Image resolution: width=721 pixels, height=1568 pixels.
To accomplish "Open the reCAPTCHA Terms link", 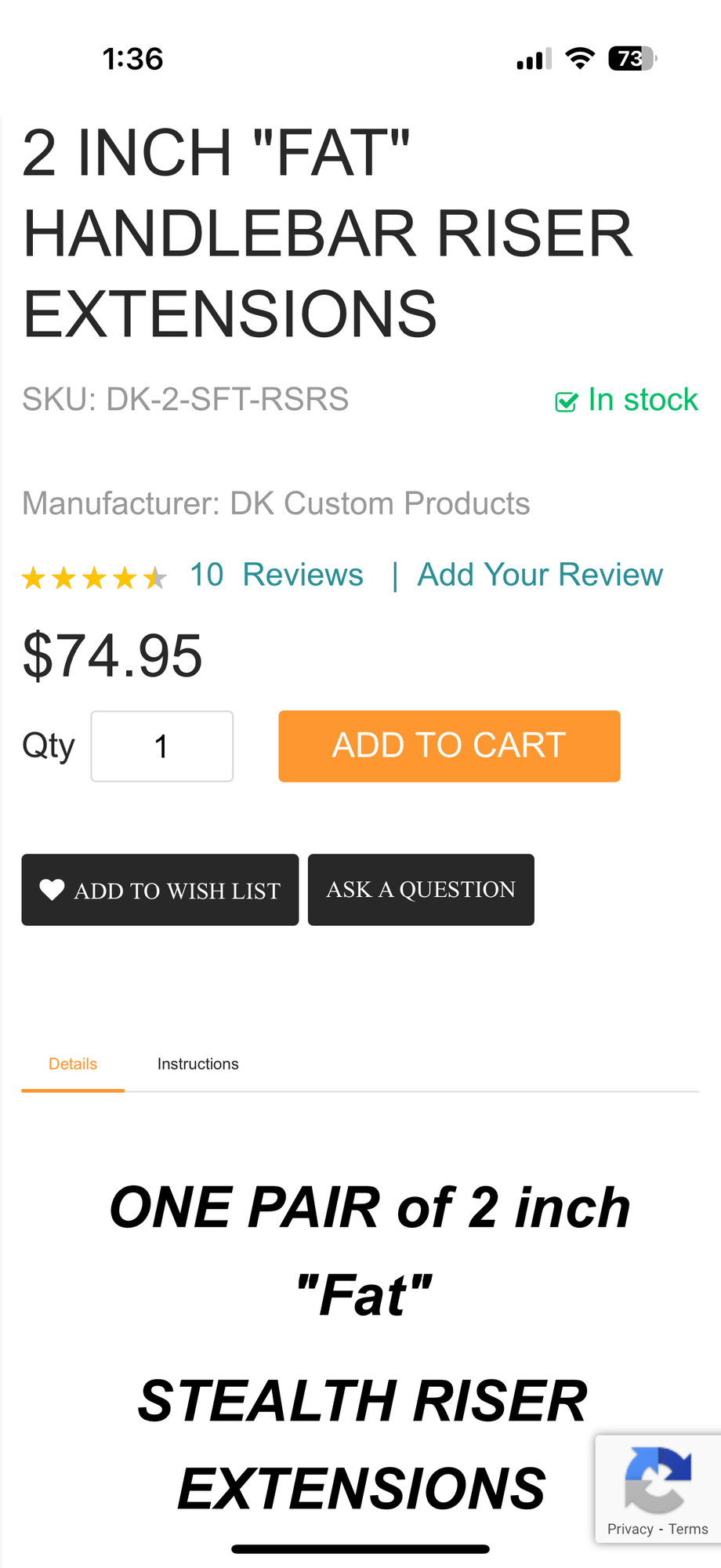I will click(x=688, y=1529).
